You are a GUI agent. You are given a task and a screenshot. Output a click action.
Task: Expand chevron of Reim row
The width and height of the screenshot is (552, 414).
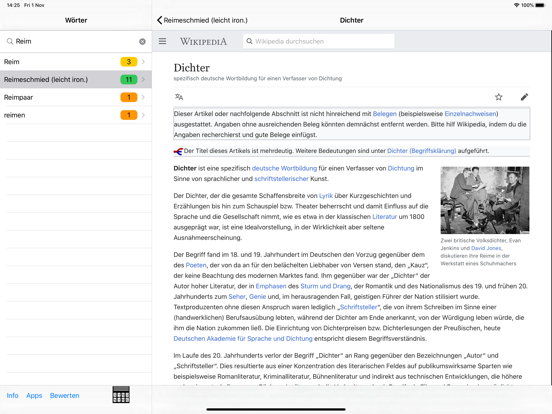pyautogui.click(x=143, y=62)
